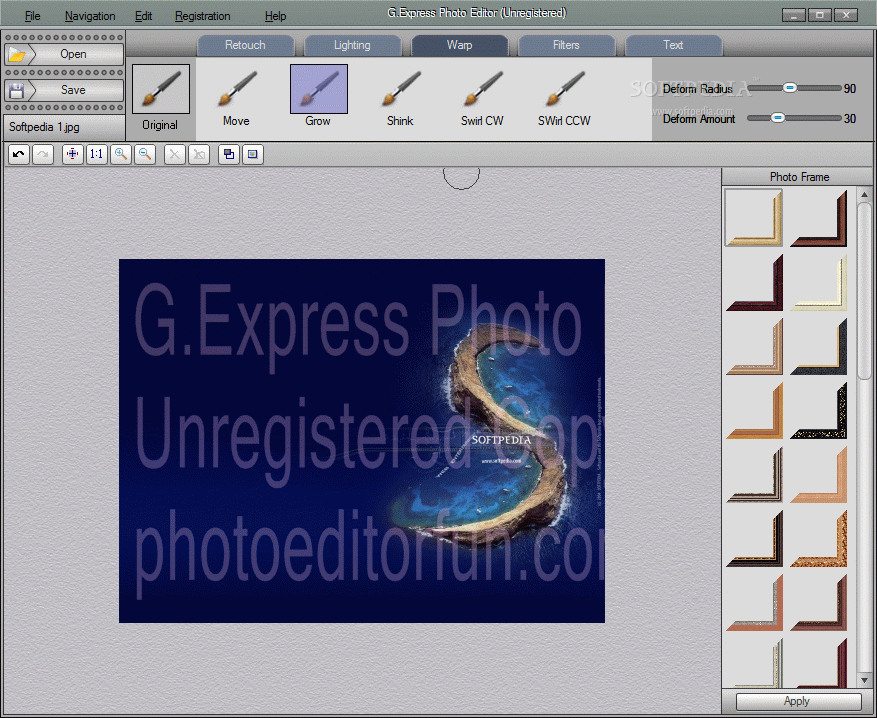Switch to the Retouch tab
This screenshot has height=718, width=877.
(246, 45)
